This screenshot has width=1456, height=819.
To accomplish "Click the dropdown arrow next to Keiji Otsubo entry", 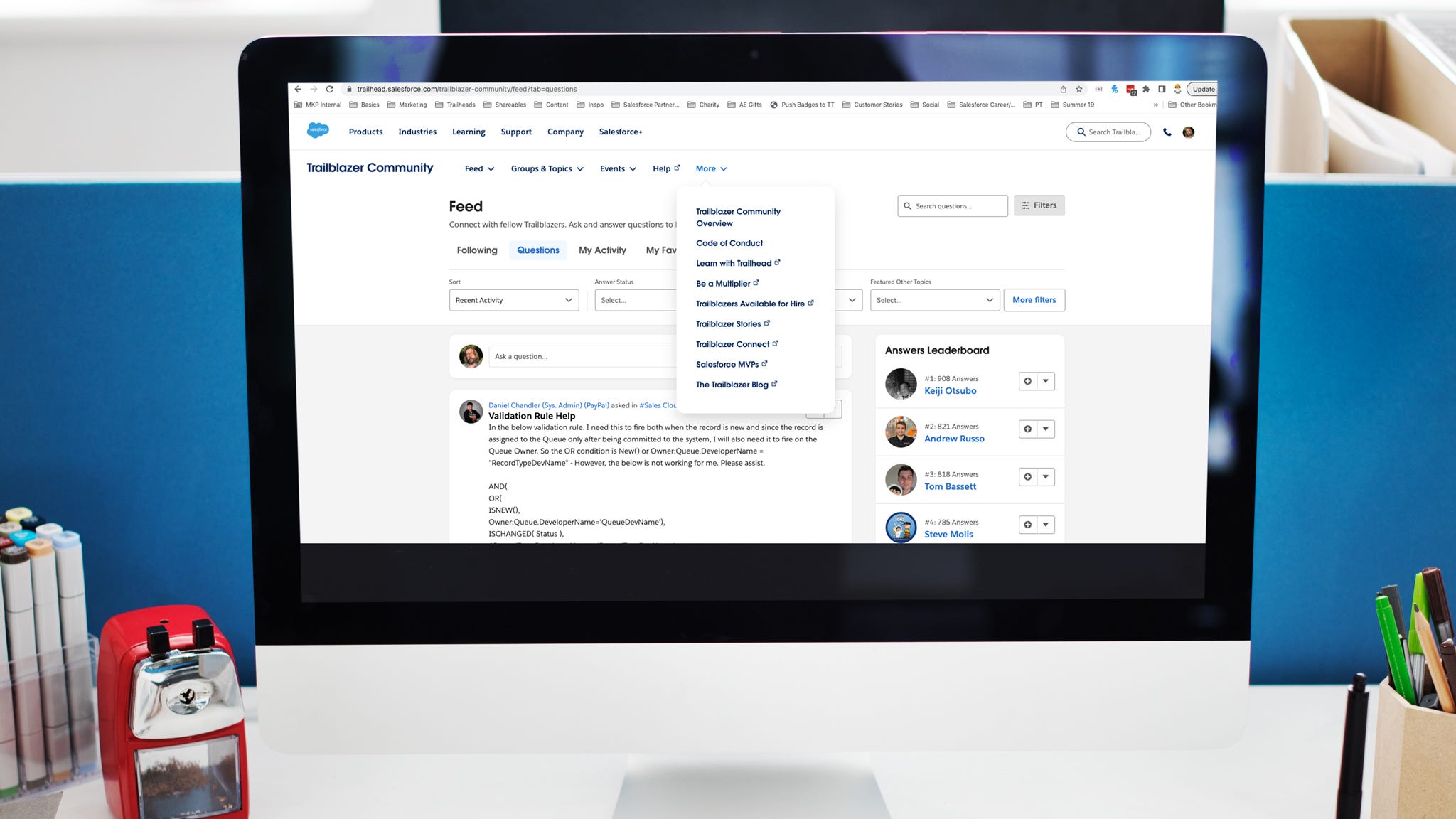I will (x=1045, y=381).
